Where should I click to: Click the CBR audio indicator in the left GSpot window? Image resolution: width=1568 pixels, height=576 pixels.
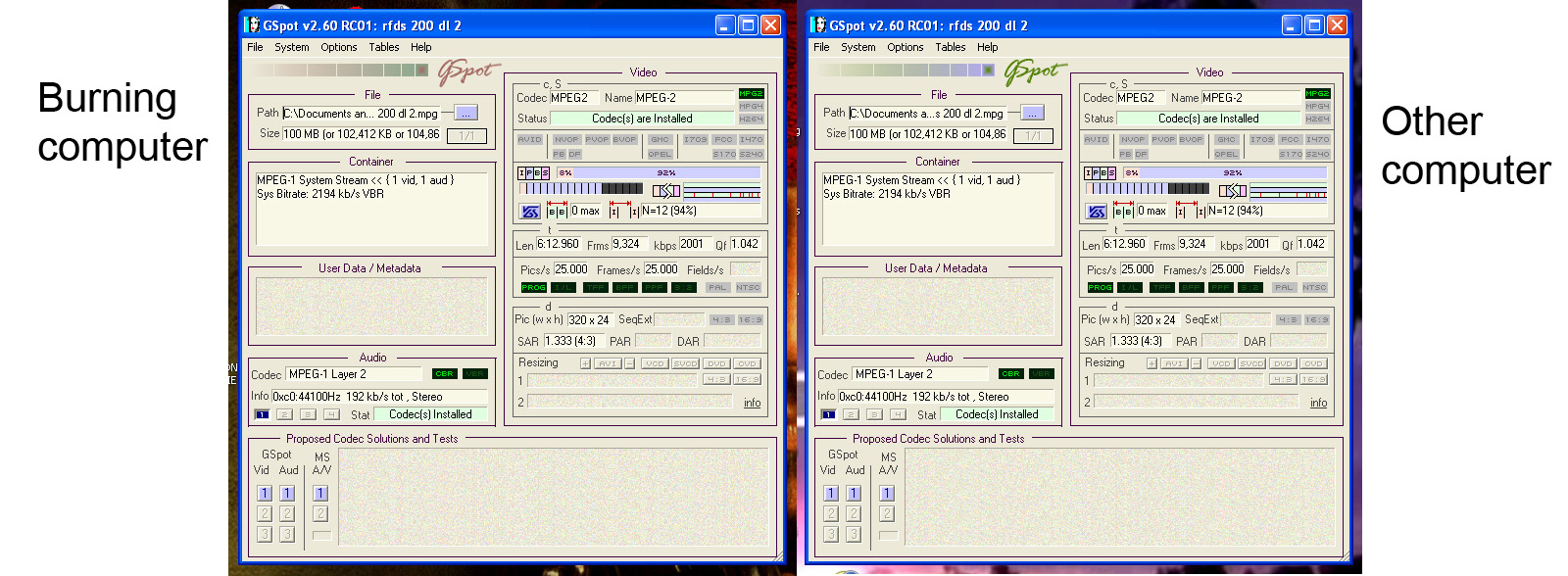pos(444,373)
